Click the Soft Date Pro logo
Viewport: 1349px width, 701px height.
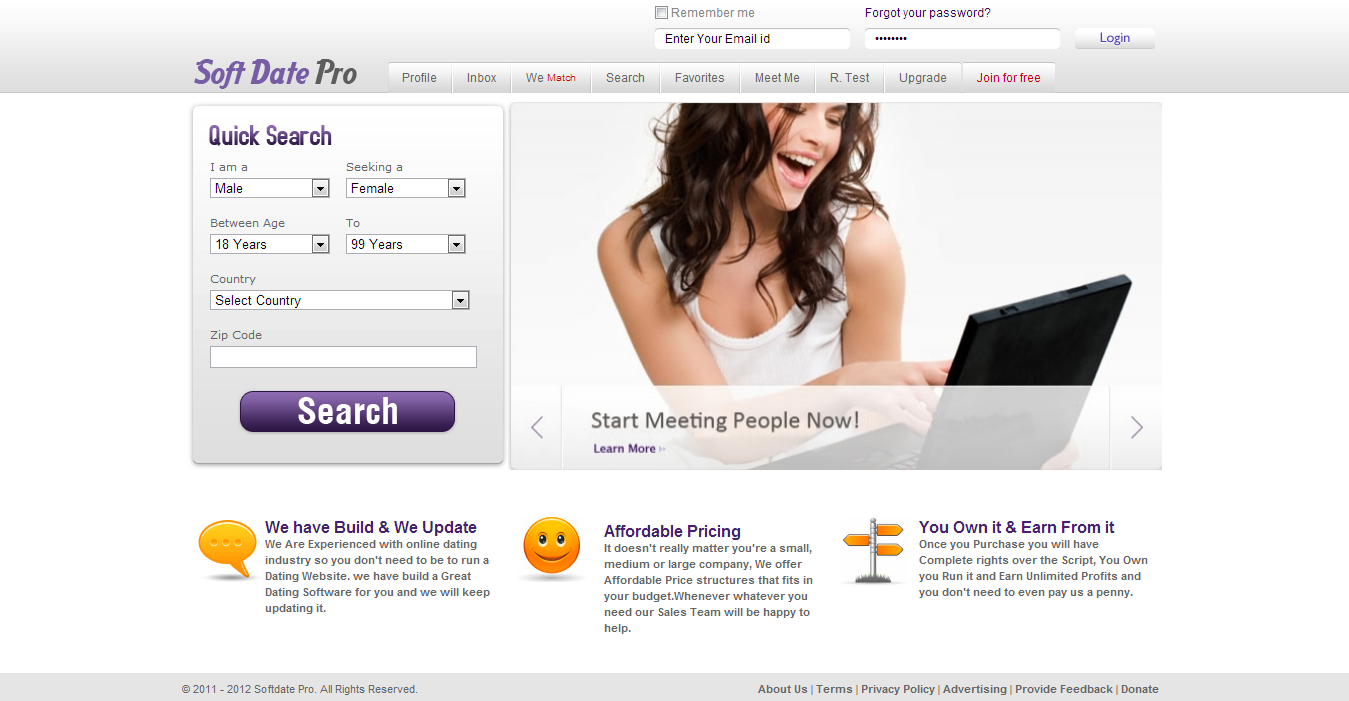click(x=274, y=71)
